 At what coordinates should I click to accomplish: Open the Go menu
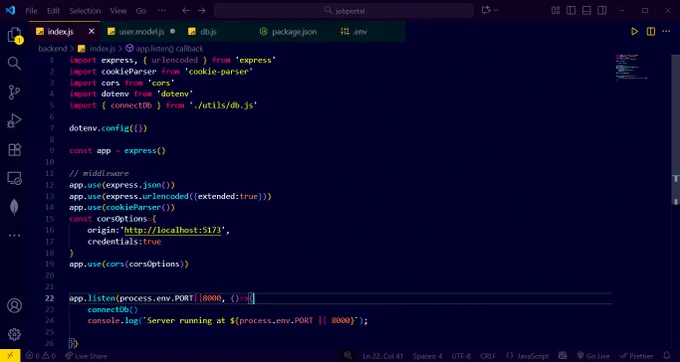click(x=141, y=11)
